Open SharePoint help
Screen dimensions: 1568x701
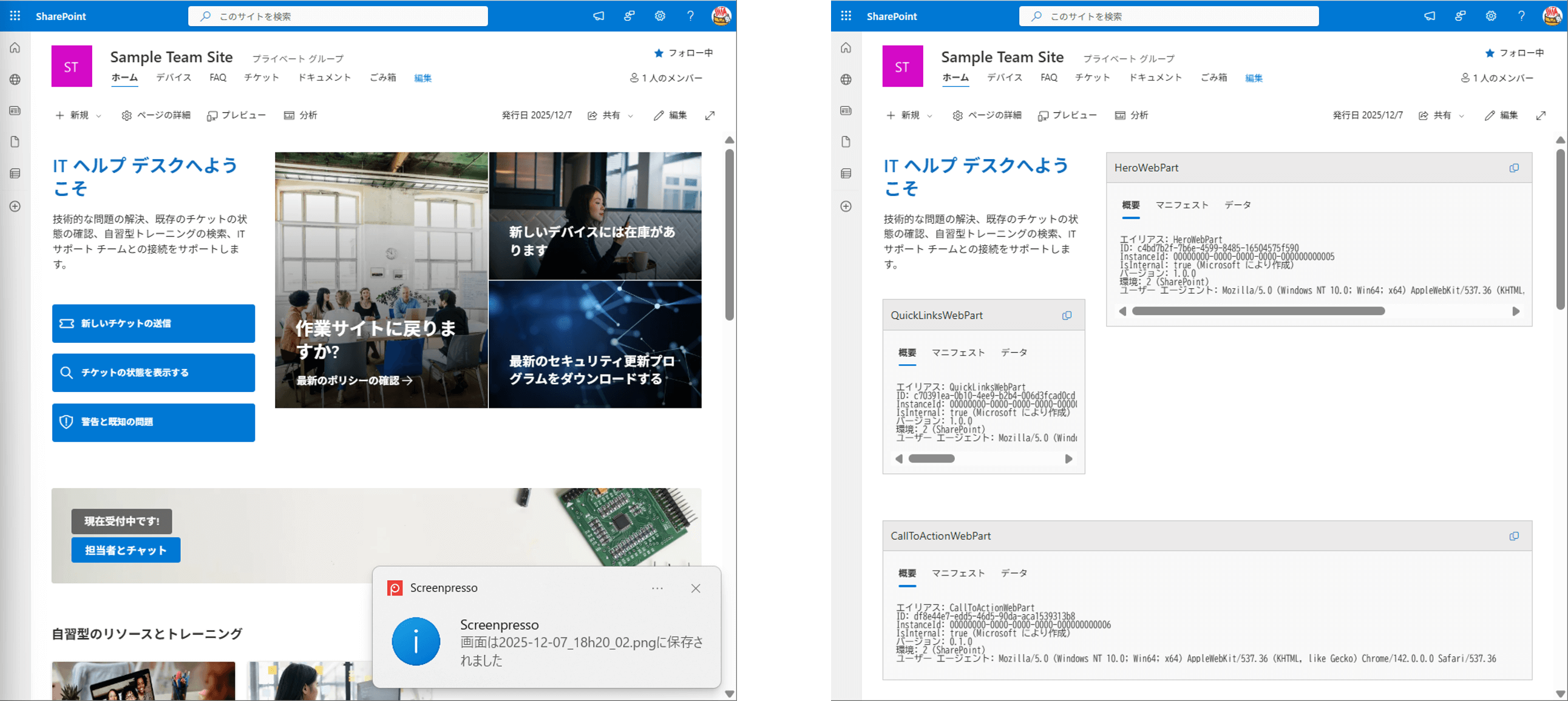[x=691, y=16]
